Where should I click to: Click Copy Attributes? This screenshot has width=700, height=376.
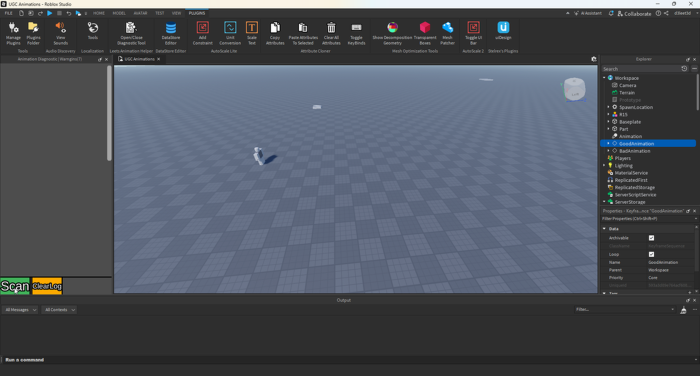tap(275, 33)
